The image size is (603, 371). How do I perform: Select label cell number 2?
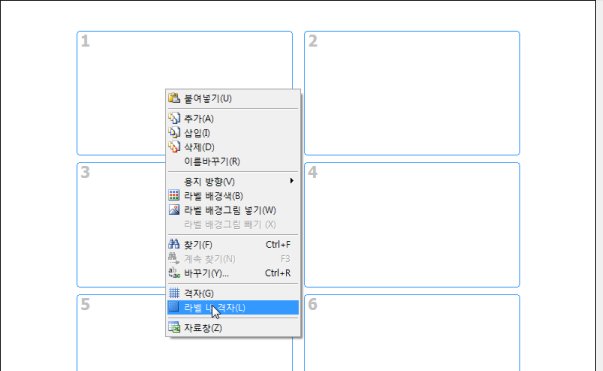point(412,93)
